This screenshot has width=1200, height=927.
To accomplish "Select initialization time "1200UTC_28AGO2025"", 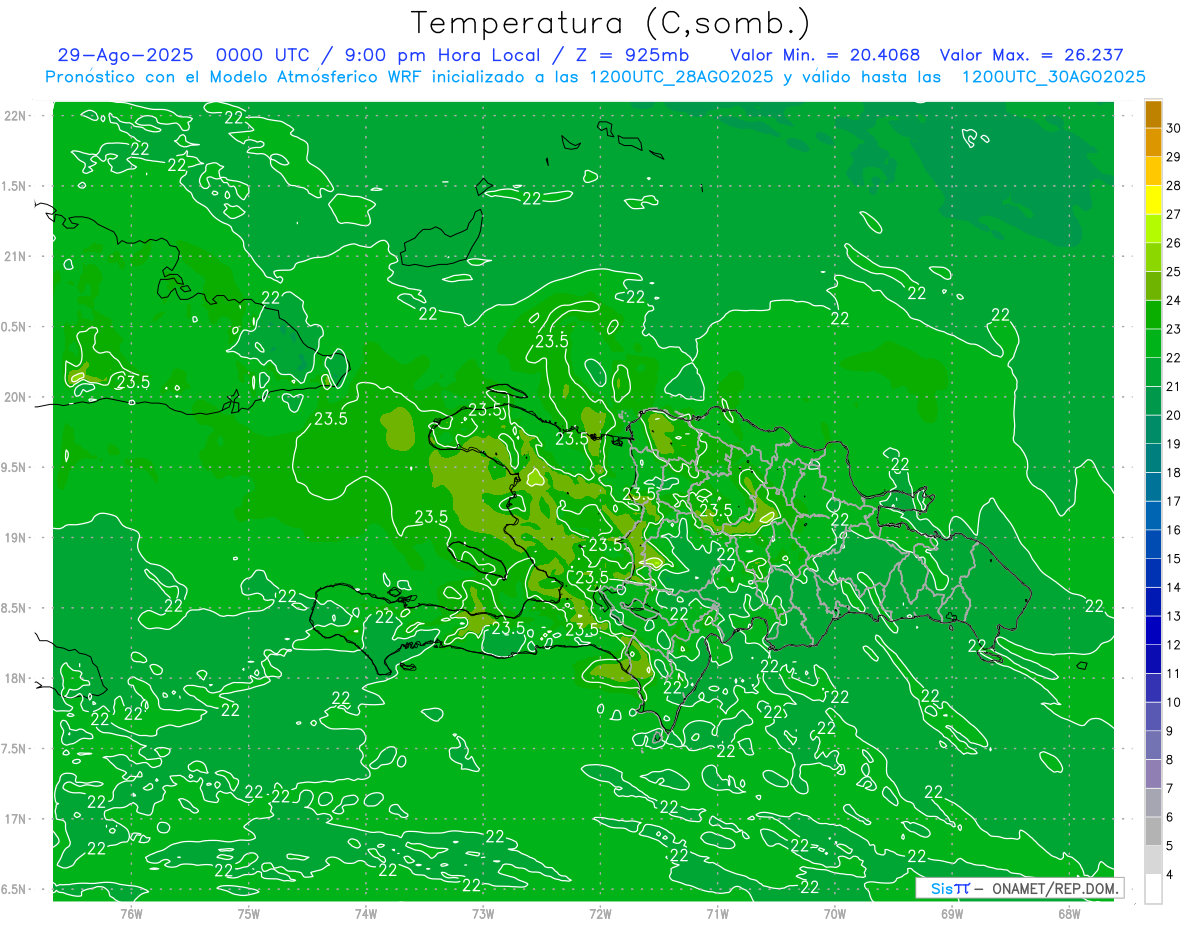I will (680, 77).
